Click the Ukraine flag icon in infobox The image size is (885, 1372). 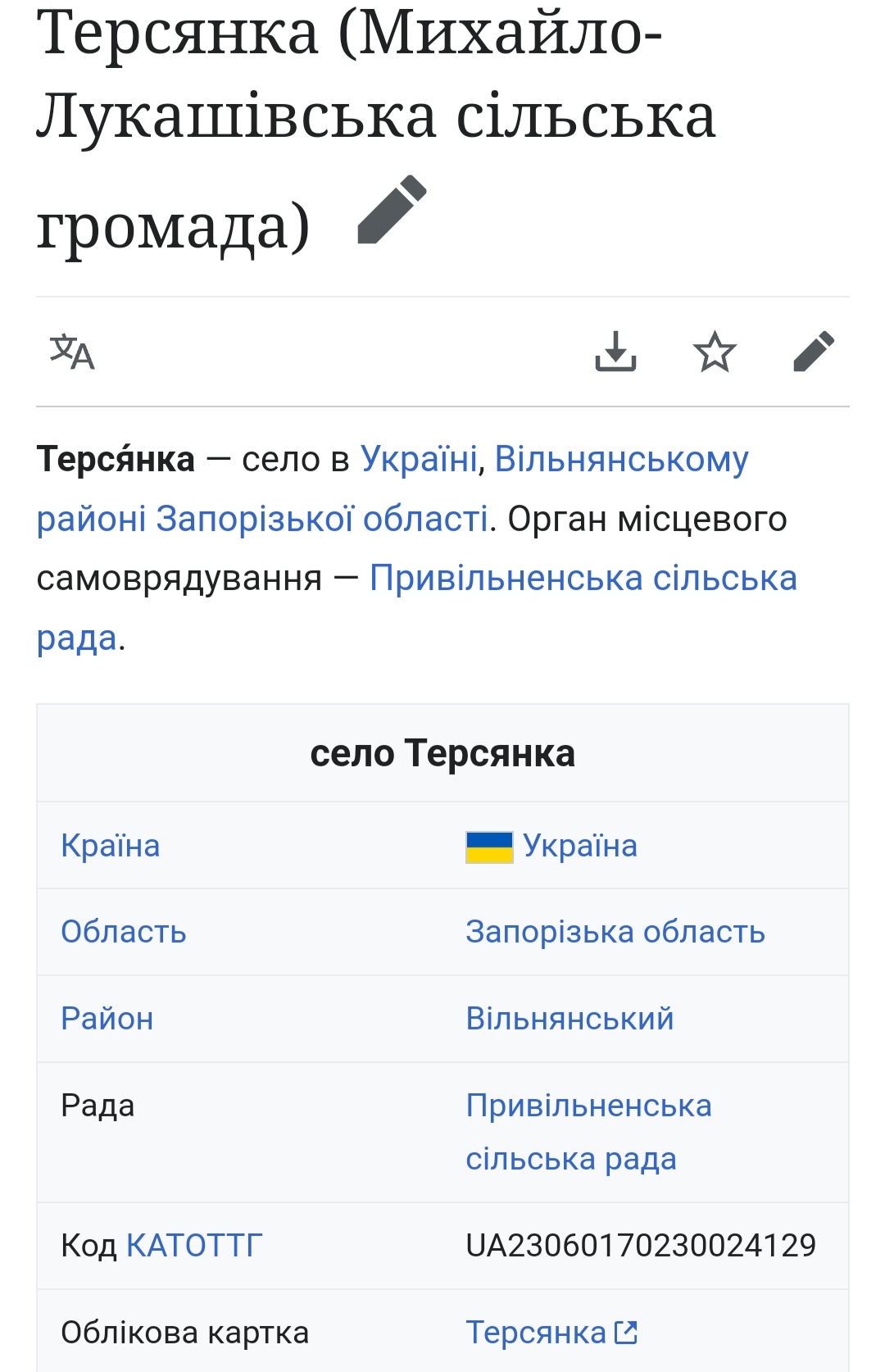[x=489, y=847]
